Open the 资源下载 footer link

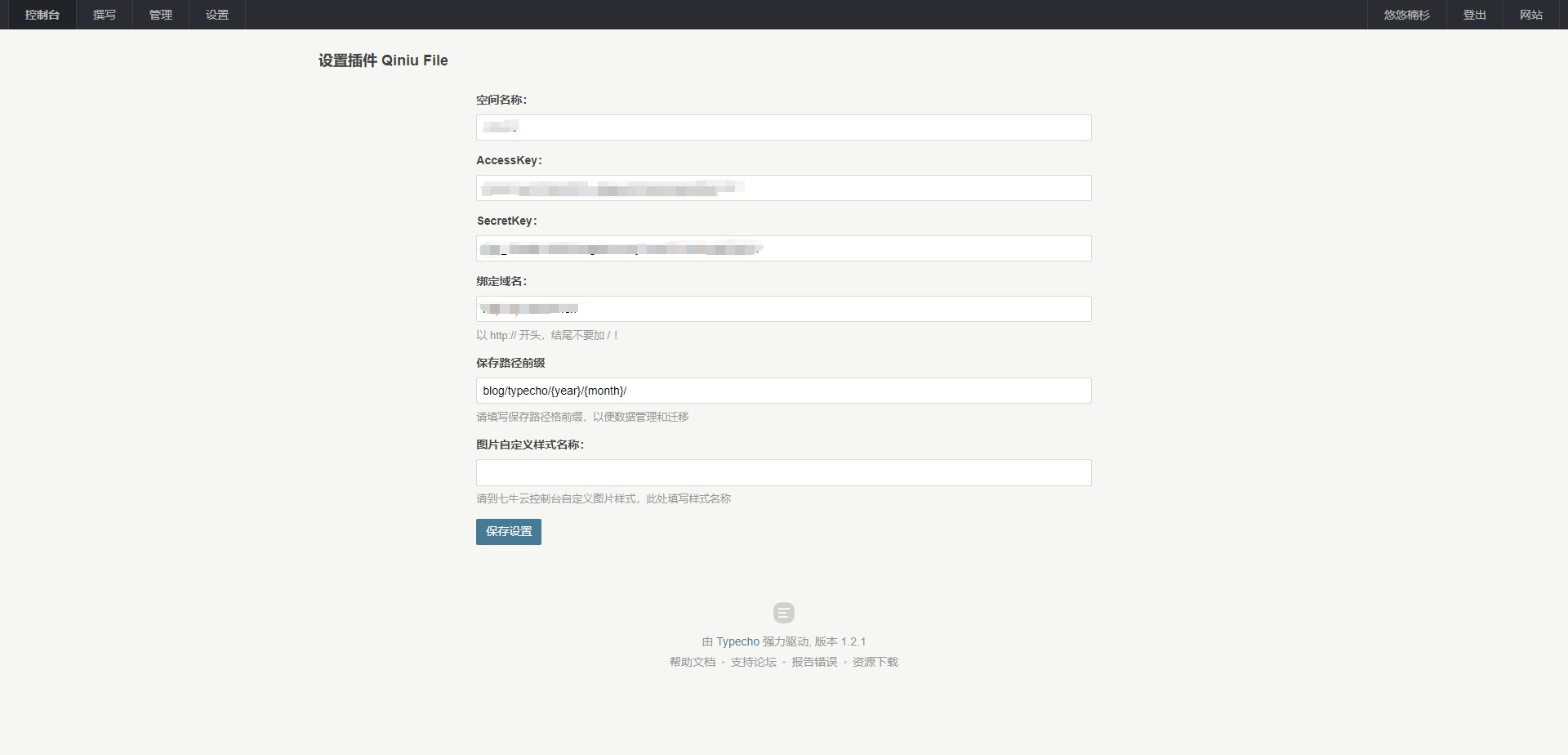[875, 662]
